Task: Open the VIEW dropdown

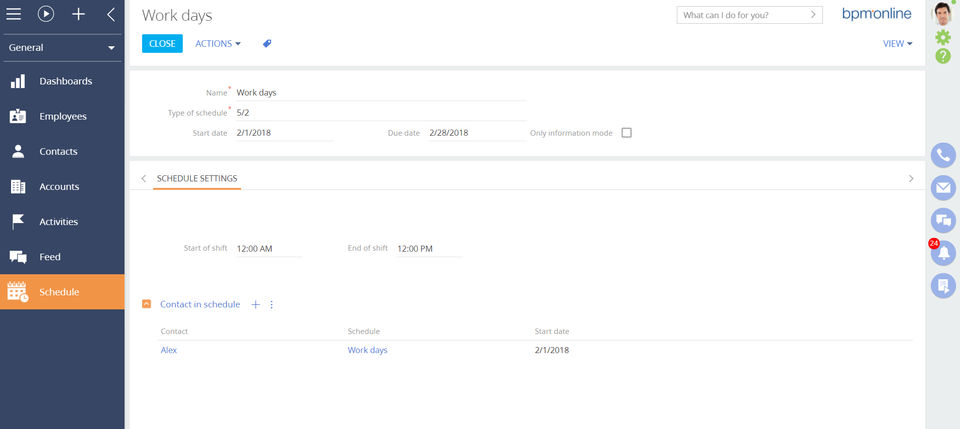Action: pos(898,43)
